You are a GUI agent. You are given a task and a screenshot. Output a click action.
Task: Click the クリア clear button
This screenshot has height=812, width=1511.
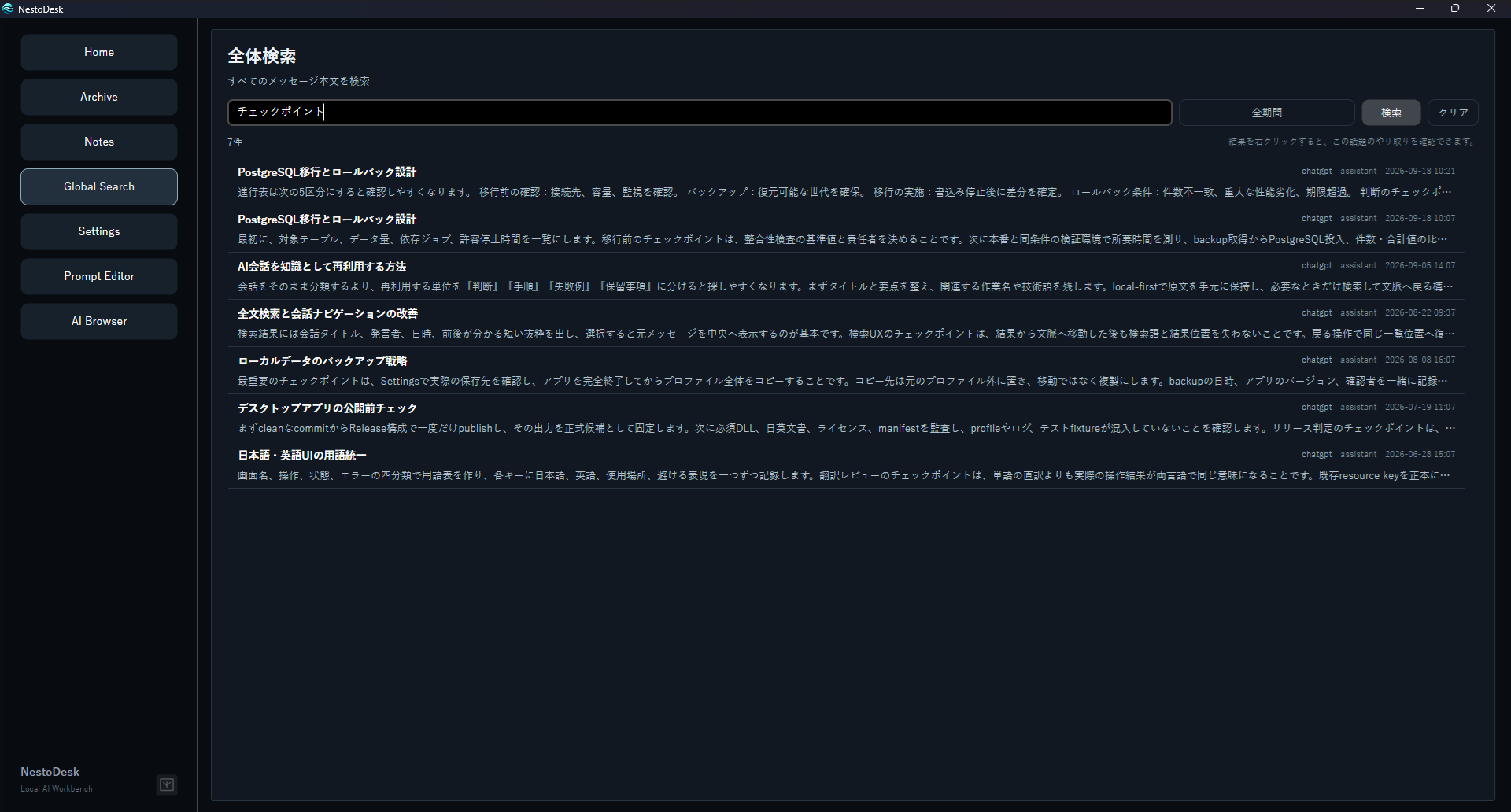[1453, 113]
